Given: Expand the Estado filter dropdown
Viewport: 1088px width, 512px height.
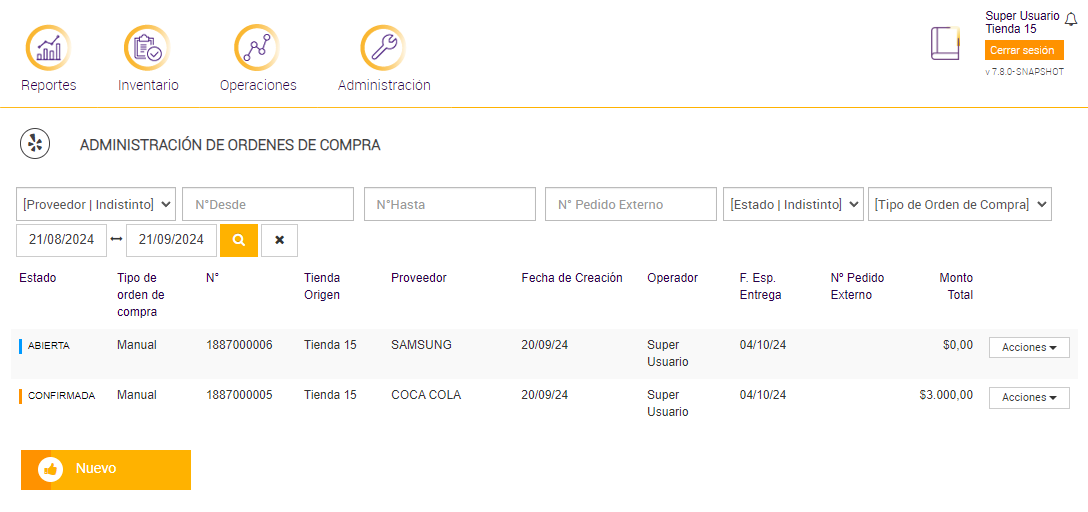Looking at the screenshot, I should point(793,204).
